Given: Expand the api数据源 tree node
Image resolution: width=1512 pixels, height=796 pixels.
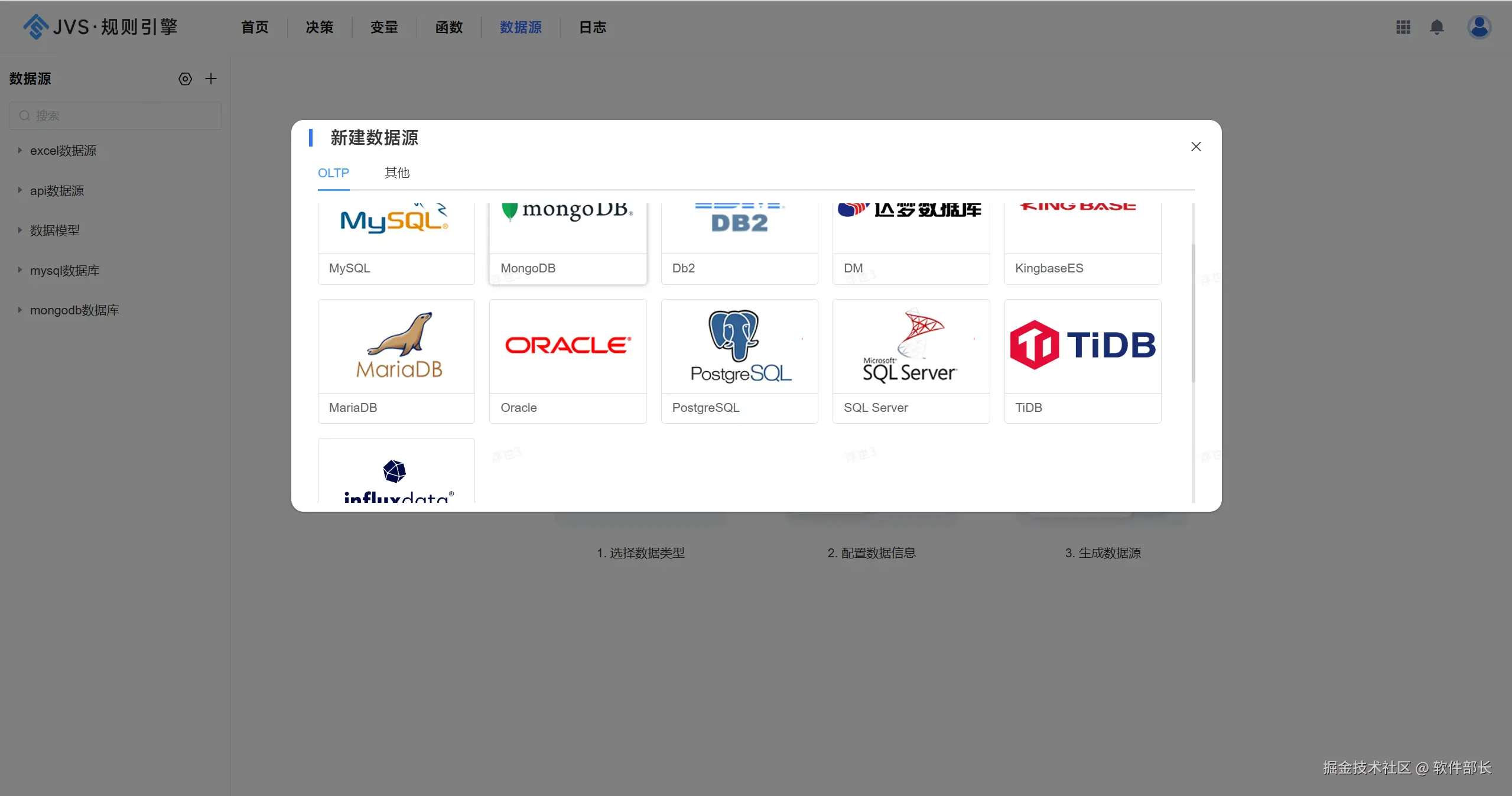Looking at the screenshot, I should point(19,190).
